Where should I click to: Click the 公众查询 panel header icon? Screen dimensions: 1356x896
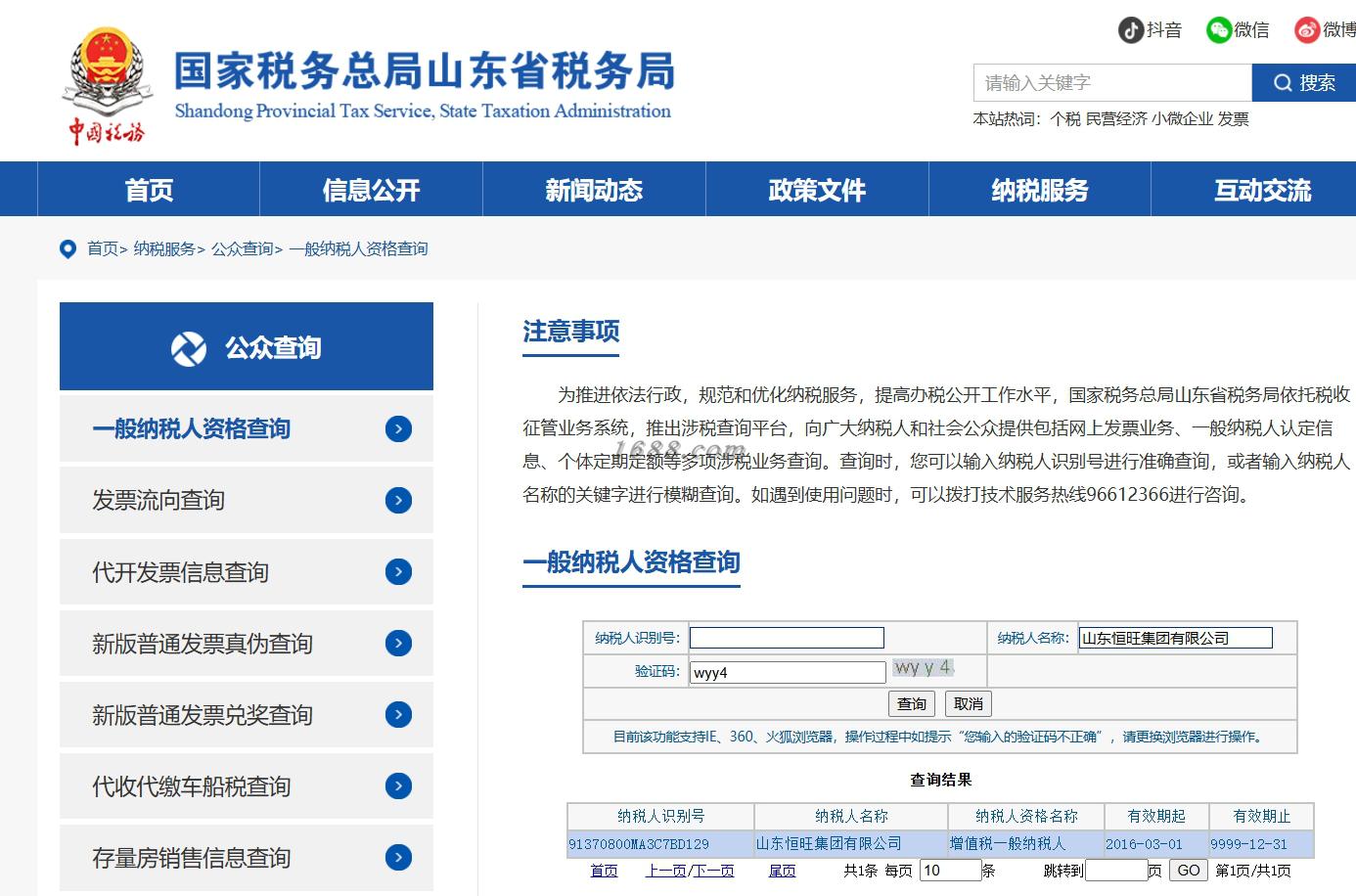[x=189, y=348]
